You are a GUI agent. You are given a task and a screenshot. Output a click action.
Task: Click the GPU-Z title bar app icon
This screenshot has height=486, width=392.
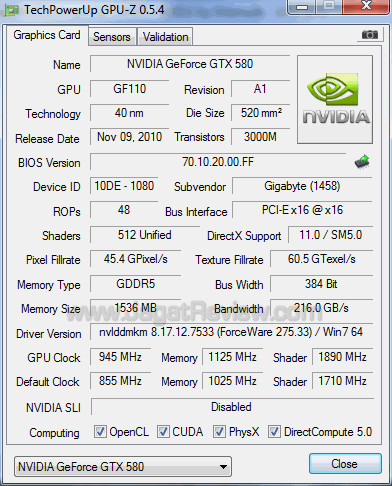point(12,10)
